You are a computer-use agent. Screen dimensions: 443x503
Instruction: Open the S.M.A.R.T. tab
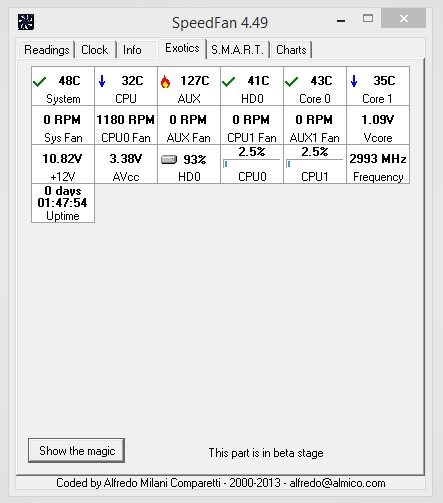pos(237,50)
